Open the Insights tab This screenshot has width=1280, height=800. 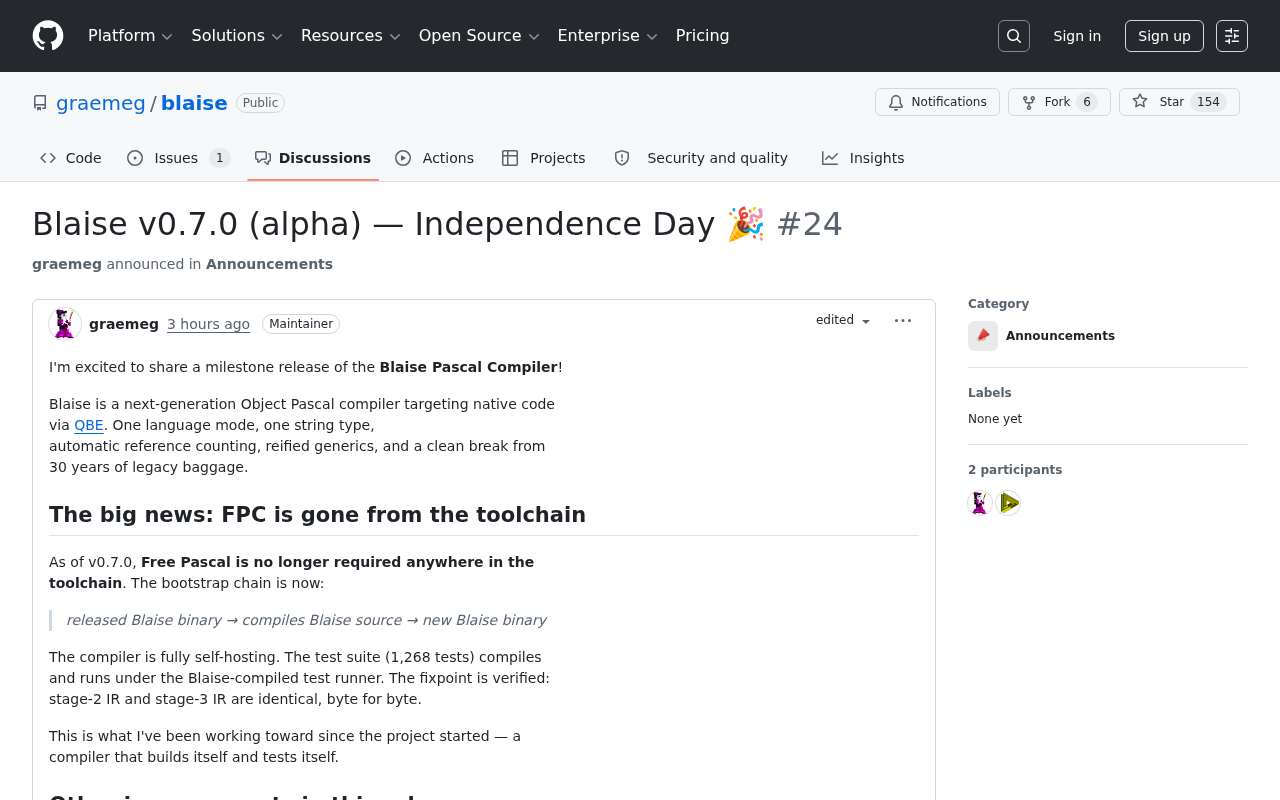(863, 158)
